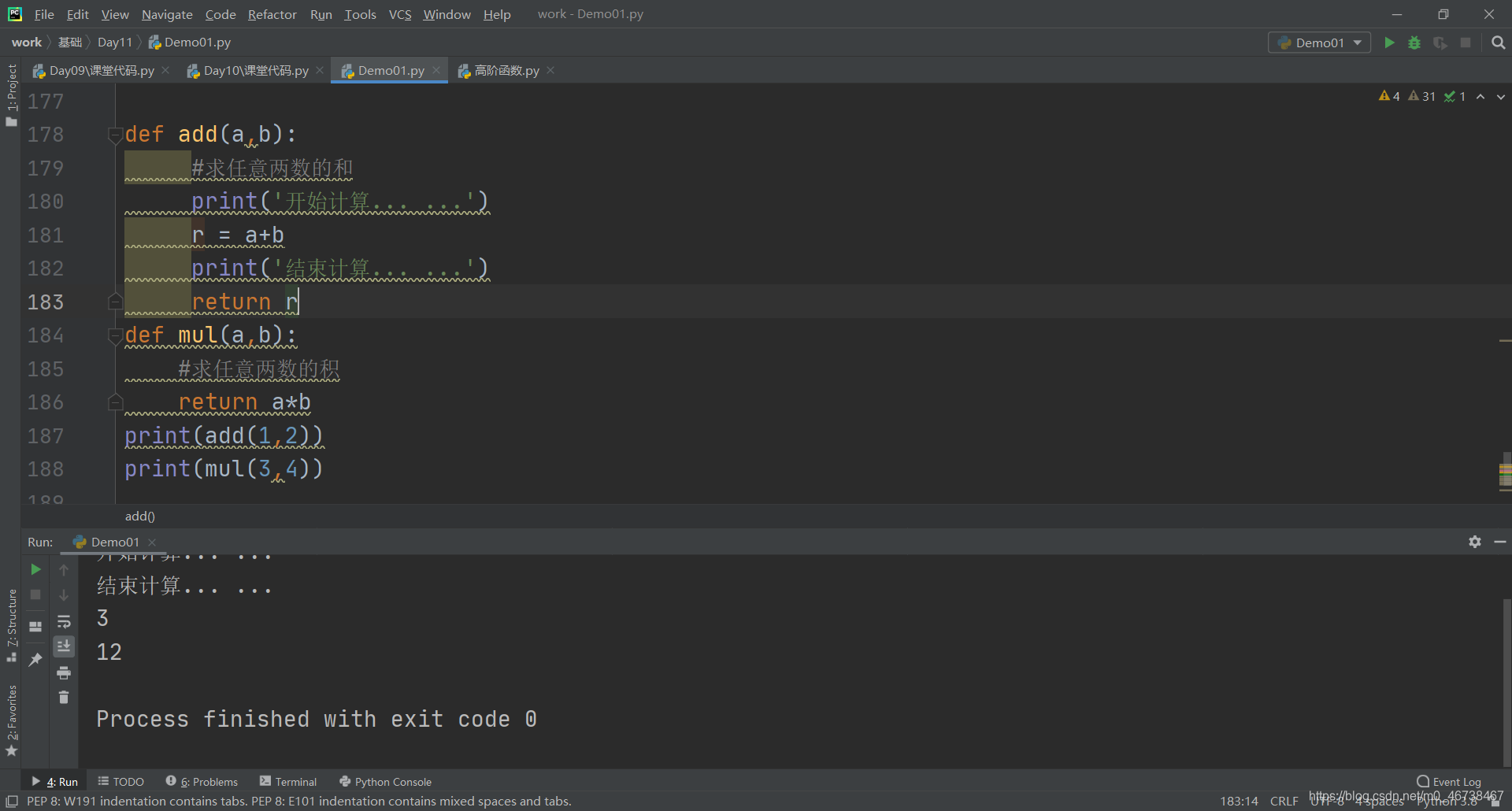Open the VCS menu

pyautogui.click(x=400, y=14)
